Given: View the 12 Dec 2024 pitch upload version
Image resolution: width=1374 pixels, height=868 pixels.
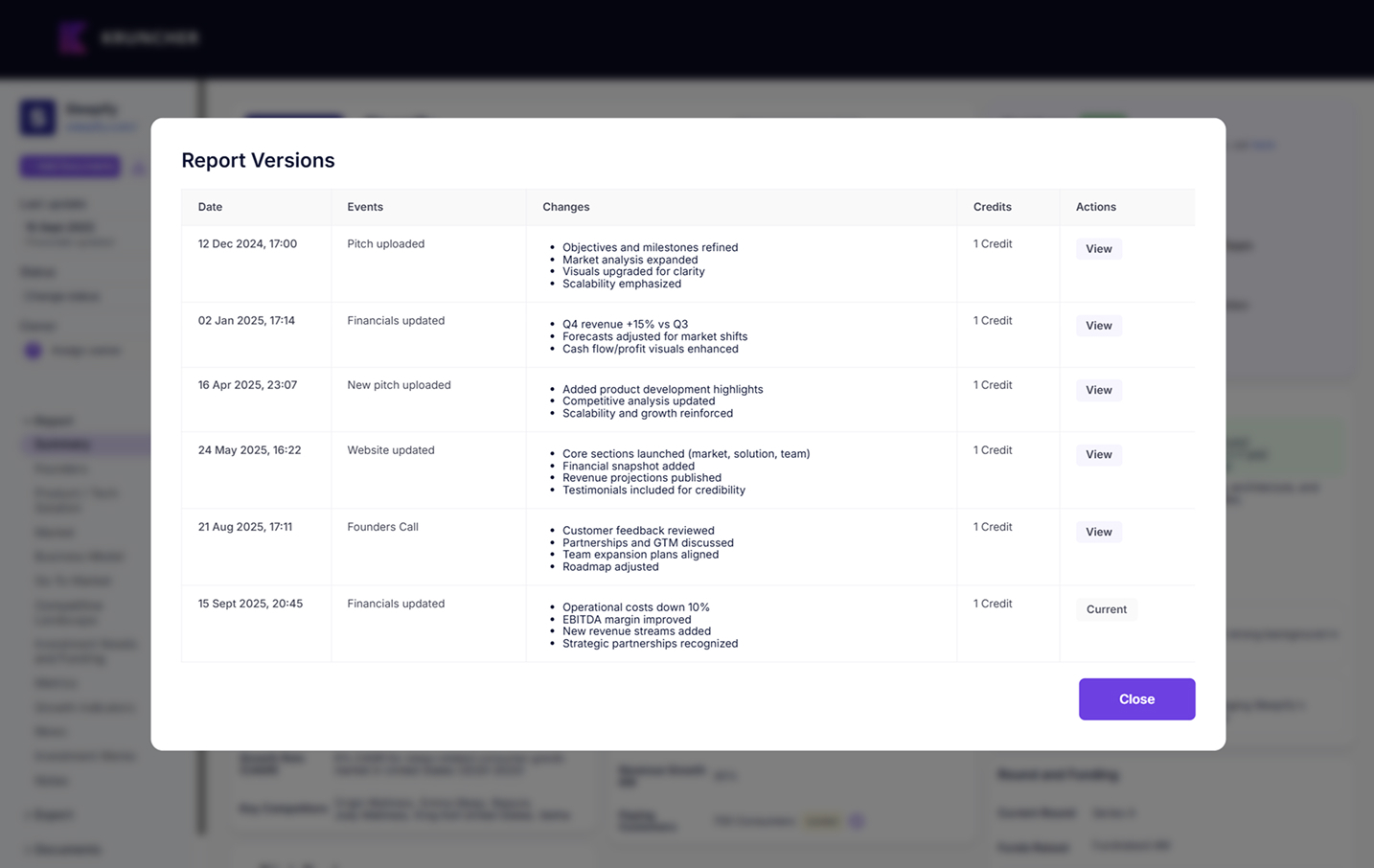Looking at the screenshot, I should tap(1097, 248).
